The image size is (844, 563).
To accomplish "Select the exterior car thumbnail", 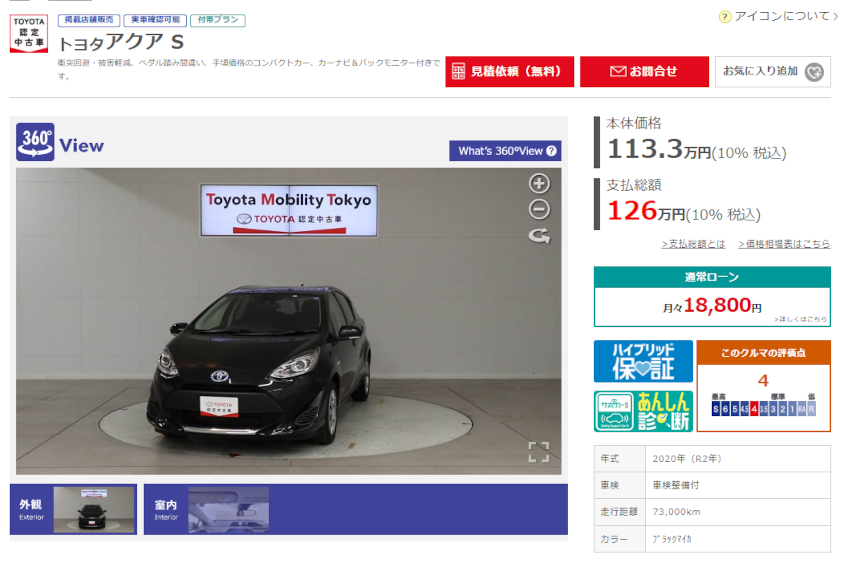I will 94,509.
